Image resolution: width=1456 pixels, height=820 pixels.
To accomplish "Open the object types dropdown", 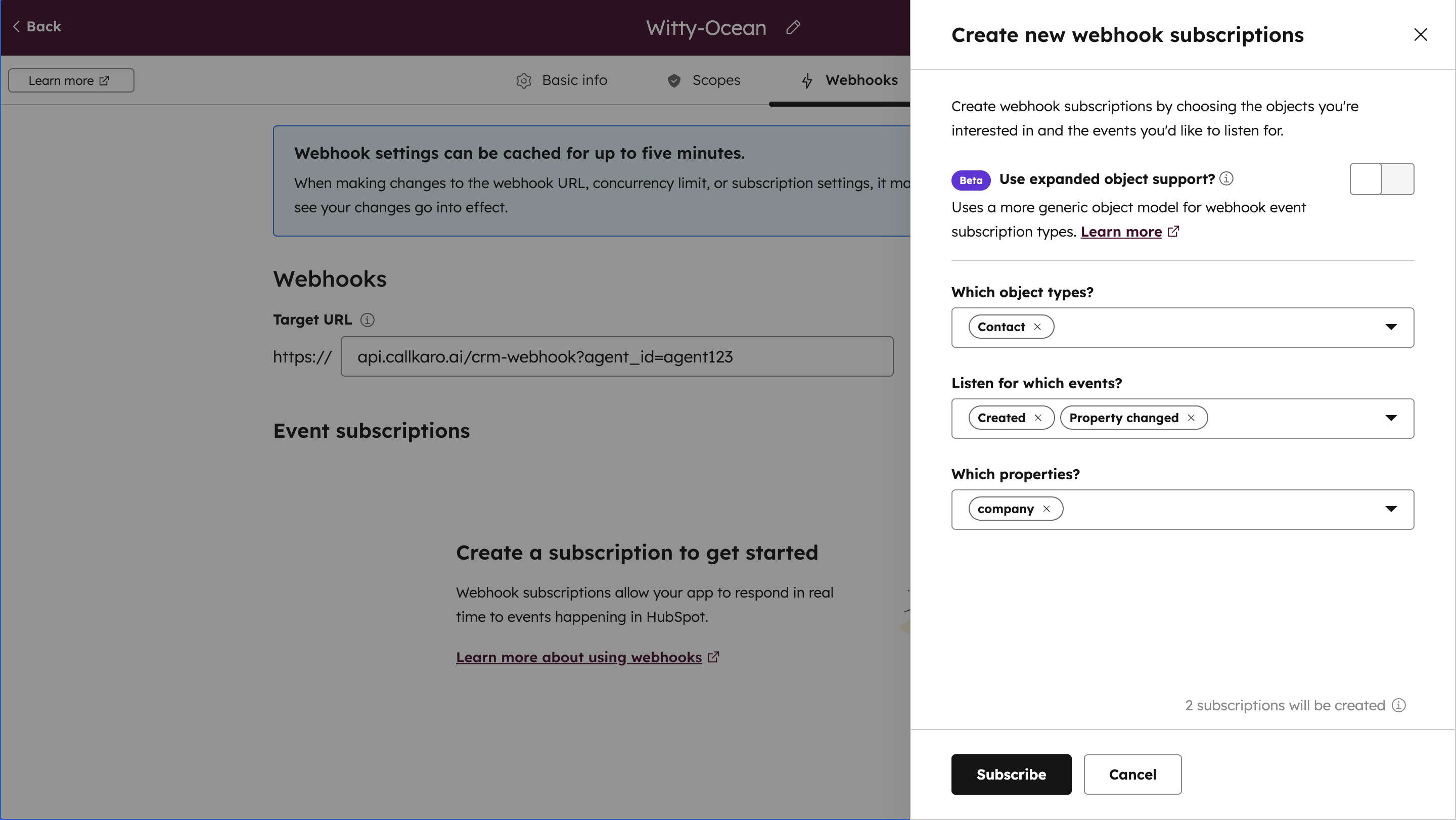I will 1392,327.
